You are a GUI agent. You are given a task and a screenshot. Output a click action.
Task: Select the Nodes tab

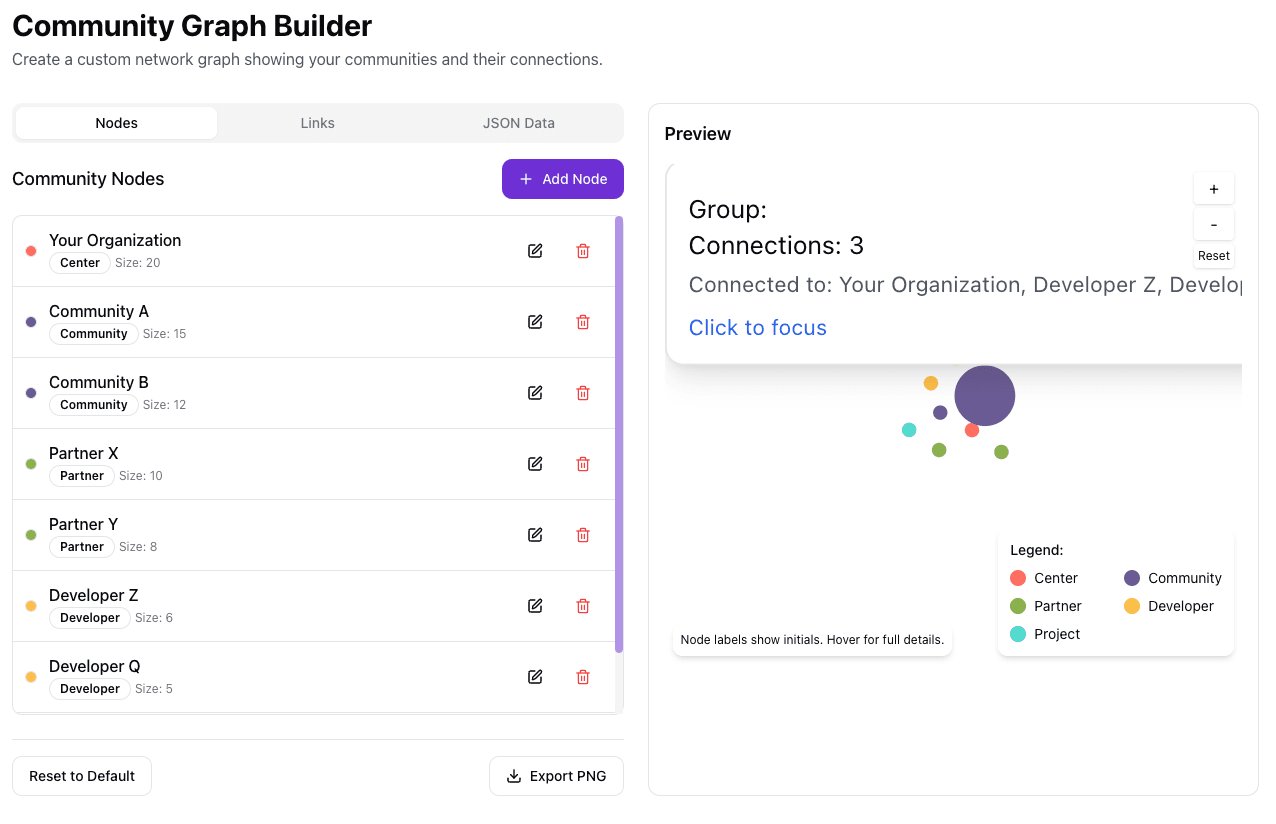click(x=117, y=123)
